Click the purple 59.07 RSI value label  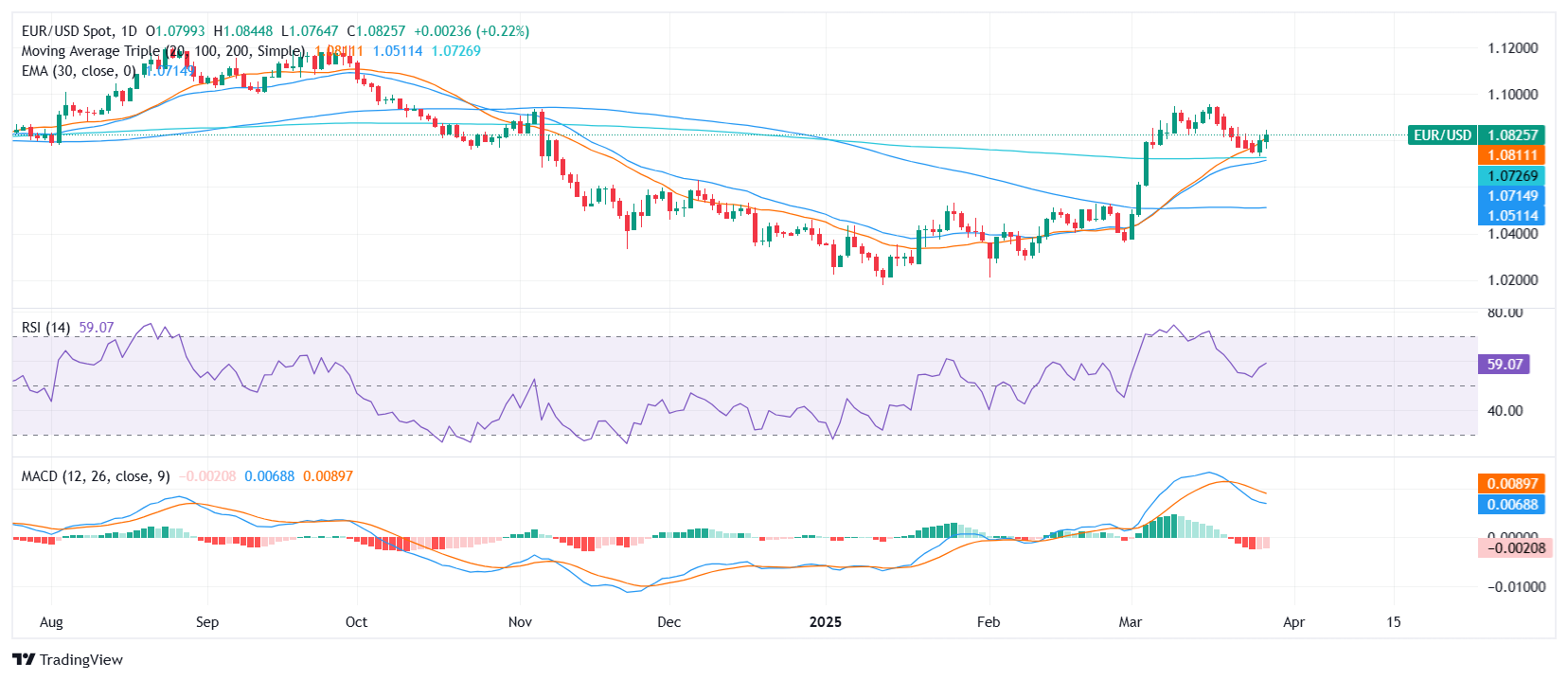[1504, 364]
